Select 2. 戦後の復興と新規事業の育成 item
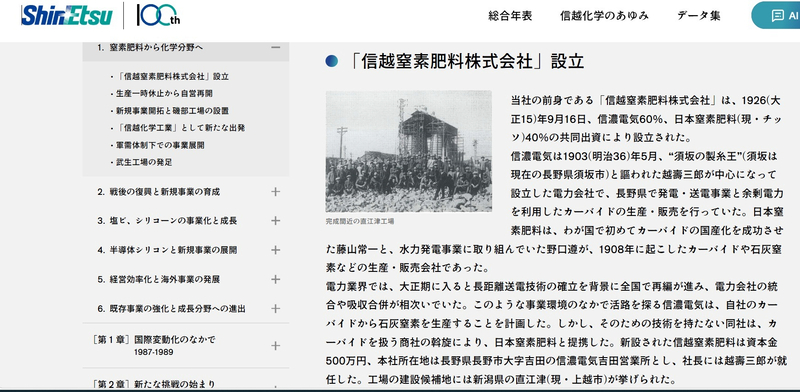Image resolution: width=800 pixels, height=392 pixels. pos(159,192)
